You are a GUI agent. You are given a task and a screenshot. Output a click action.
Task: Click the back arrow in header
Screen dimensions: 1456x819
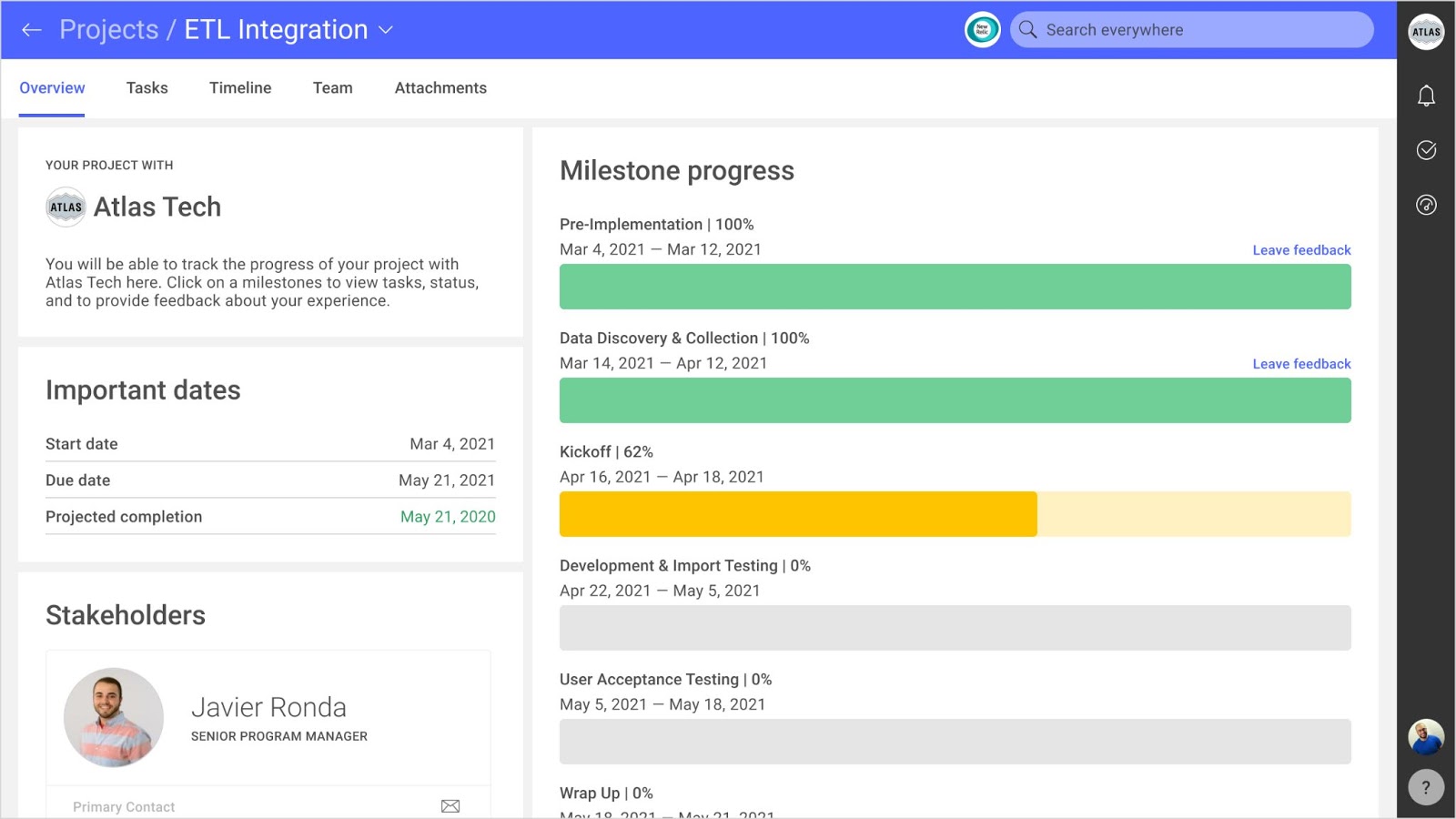(32, 30)
